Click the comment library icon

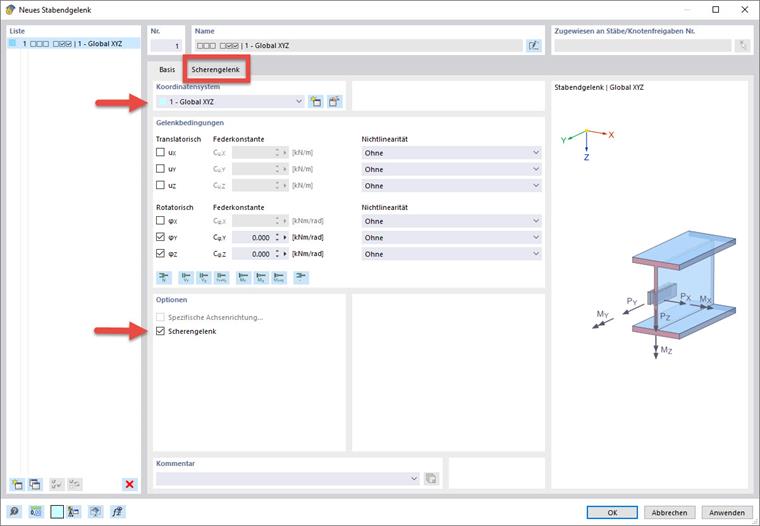point(431,478)
